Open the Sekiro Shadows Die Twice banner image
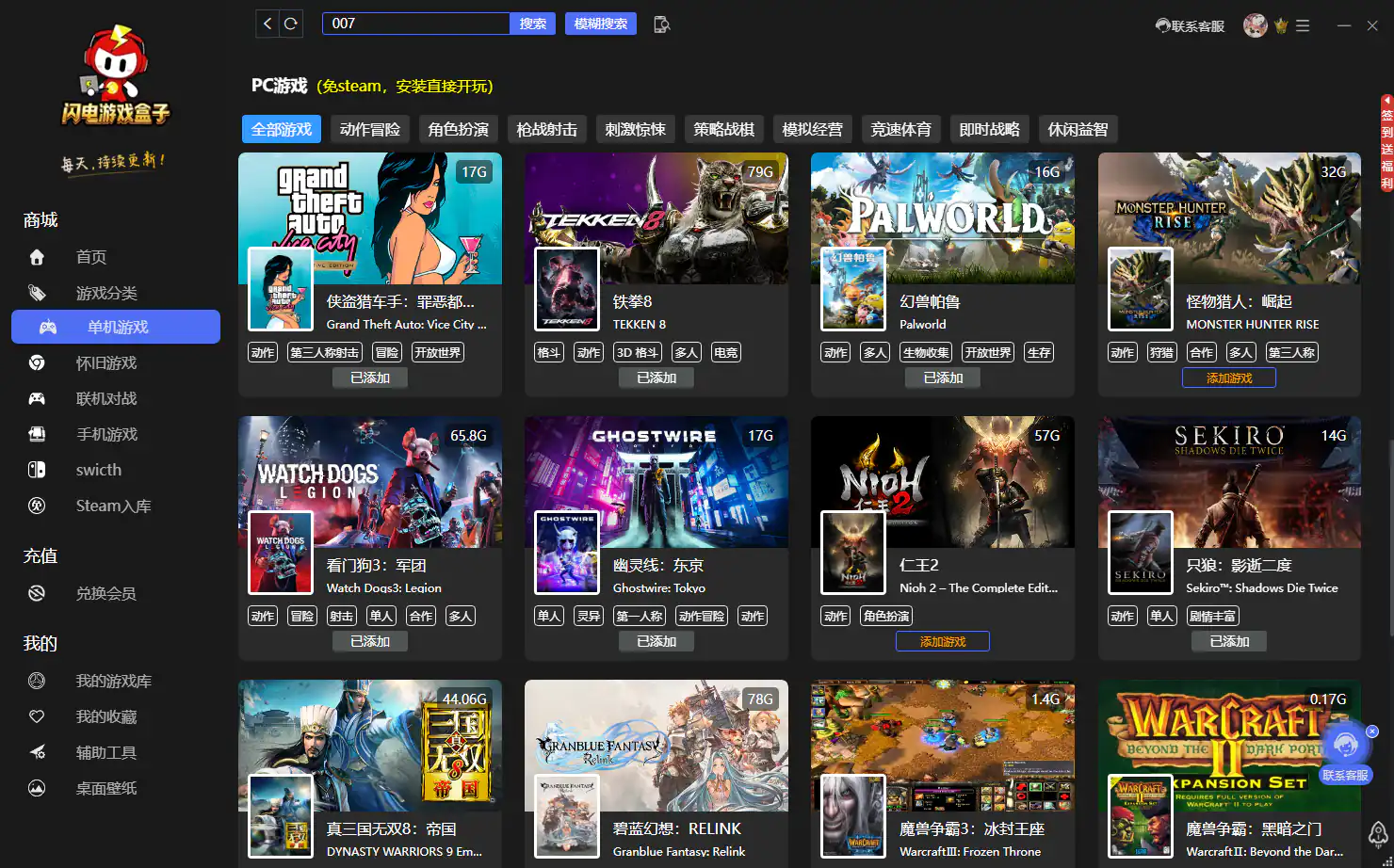Image resolution: width=1394 pixels, height=868 pixels. click(x=1229, y=482)
